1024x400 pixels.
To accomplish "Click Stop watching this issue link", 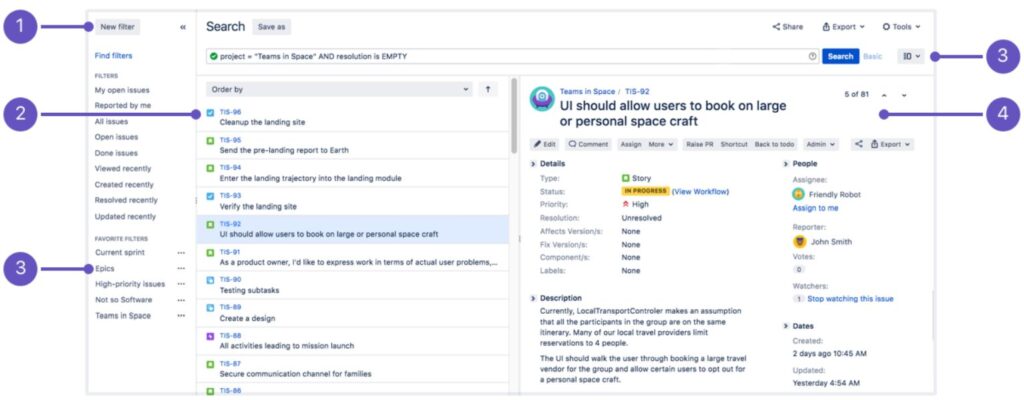I will 850,299.
